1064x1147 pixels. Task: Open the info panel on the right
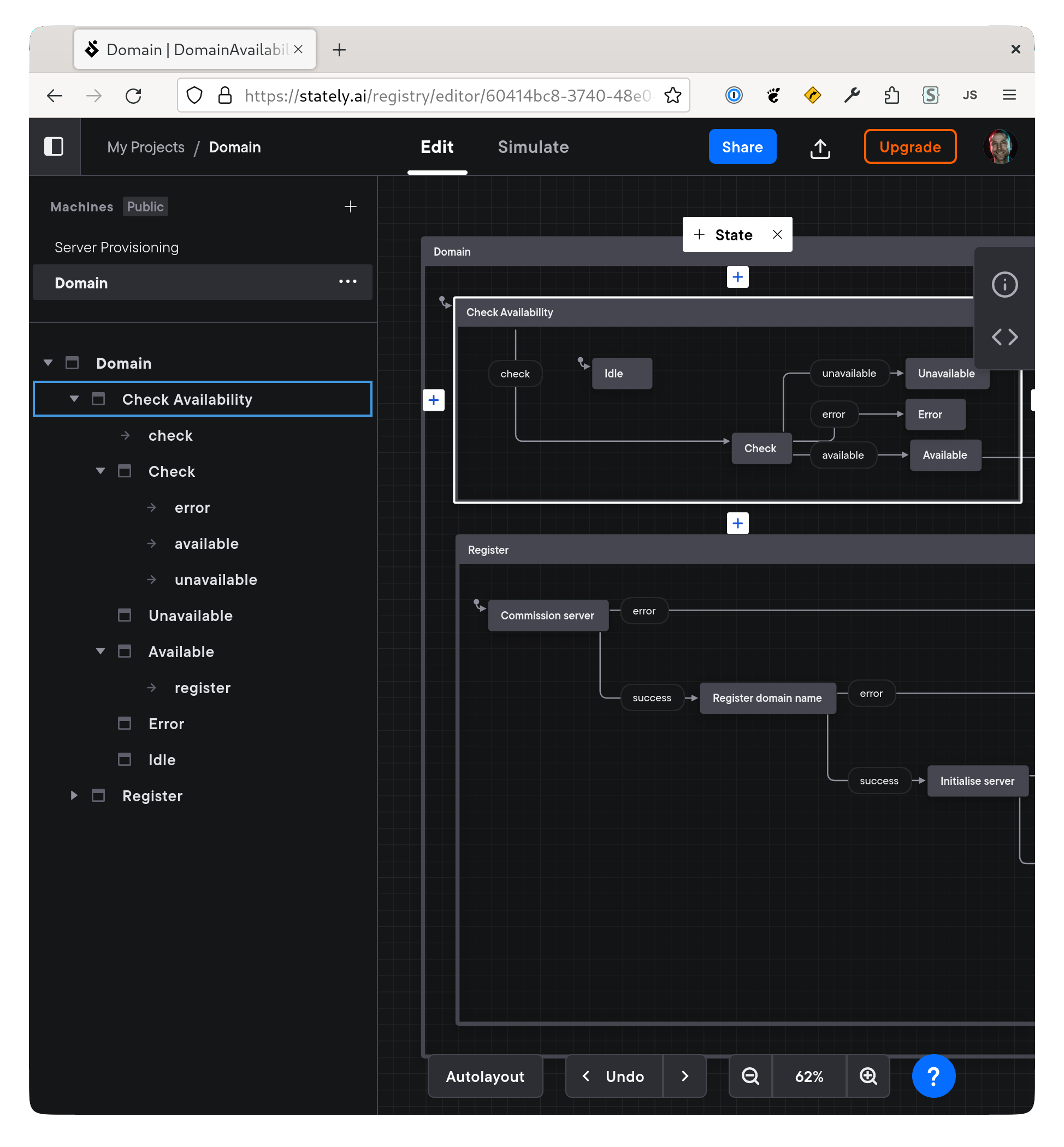click(x=1004, y=285)
